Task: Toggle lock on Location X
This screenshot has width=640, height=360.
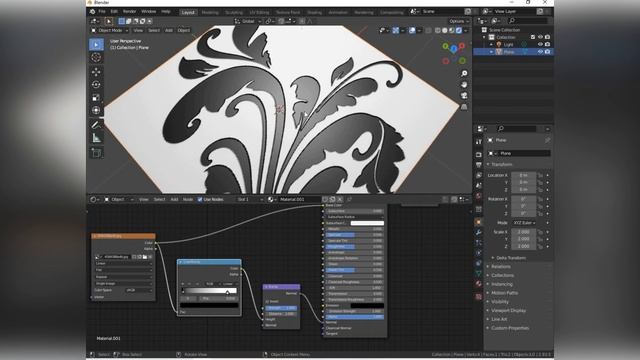Action: coord(540,175)
